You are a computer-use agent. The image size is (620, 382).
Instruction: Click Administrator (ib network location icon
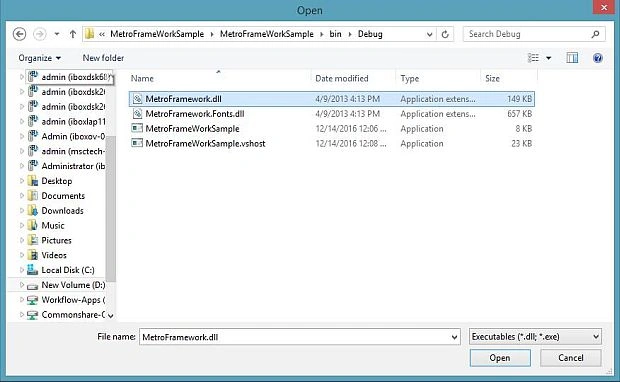33,166
